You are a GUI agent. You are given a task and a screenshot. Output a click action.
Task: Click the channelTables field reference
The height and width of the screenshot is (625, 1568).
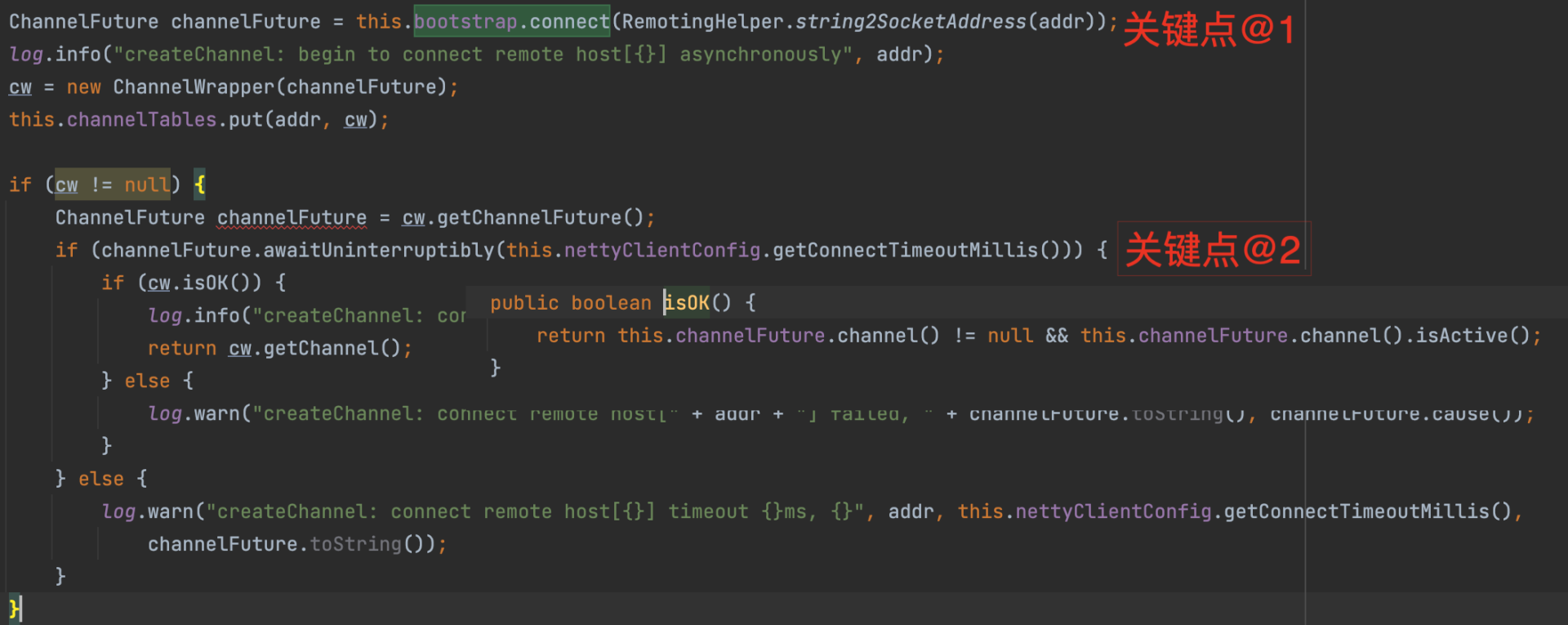point(141,119)
